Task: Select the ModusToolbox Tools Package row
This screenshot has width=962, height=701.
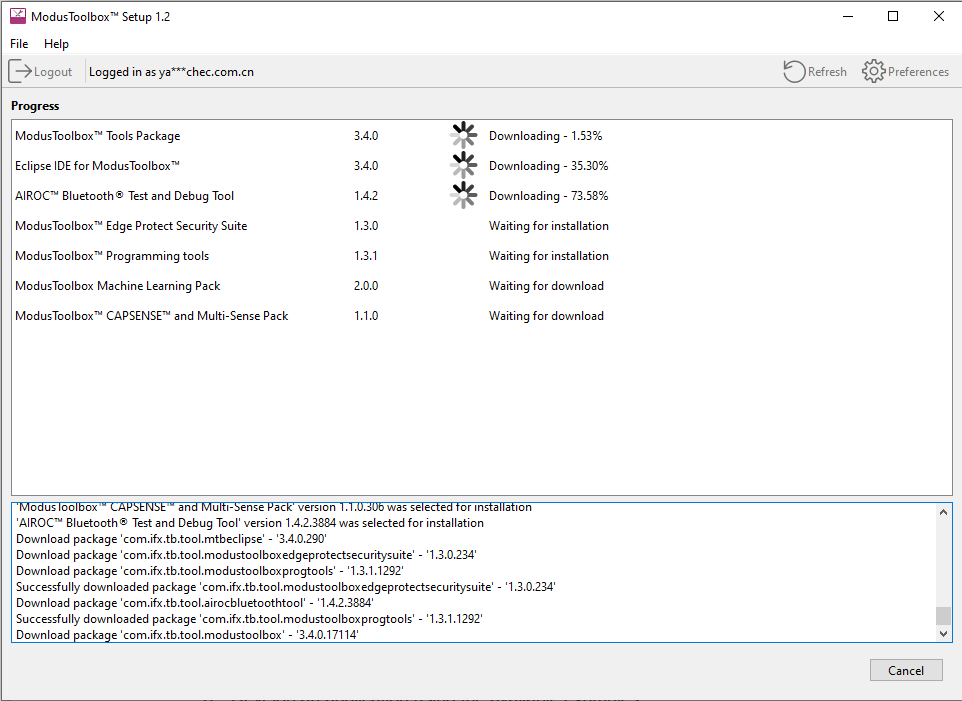Action: click(482, 136)
